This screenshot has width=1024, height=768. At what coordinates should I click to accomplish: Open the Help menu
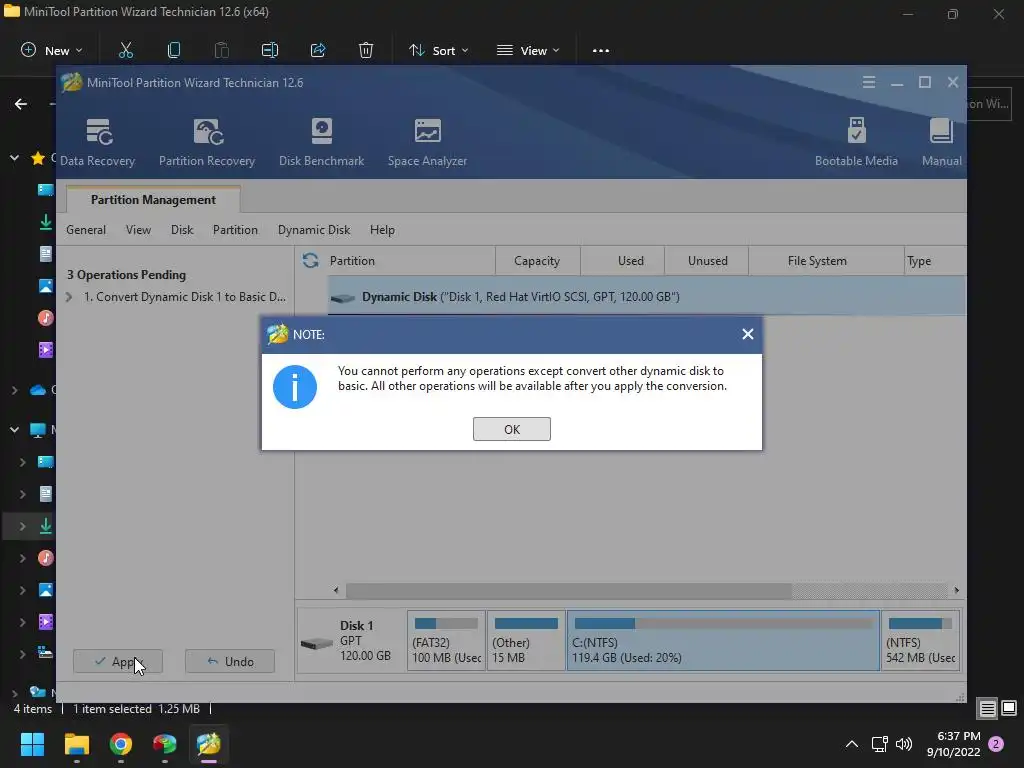pyautogui.click(x=382, y=230)
